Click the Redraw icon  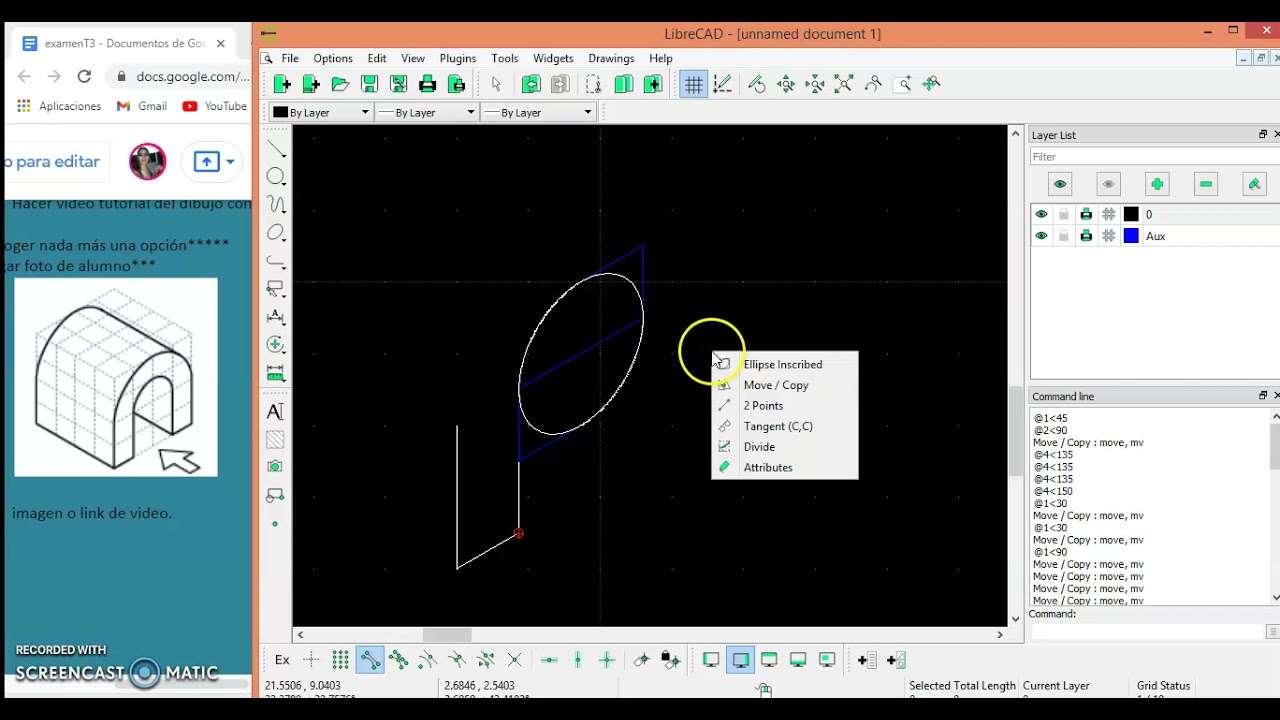pyautogui.click(x=757, y=85)
